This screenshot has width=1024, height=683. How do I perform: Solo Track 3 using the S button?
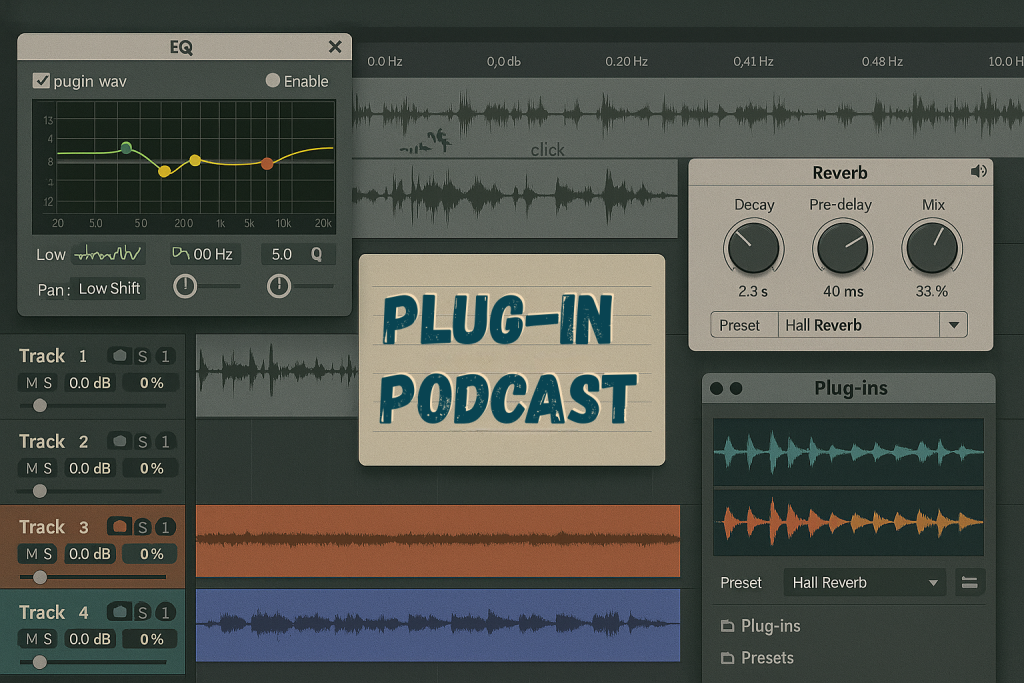point(142,527)
